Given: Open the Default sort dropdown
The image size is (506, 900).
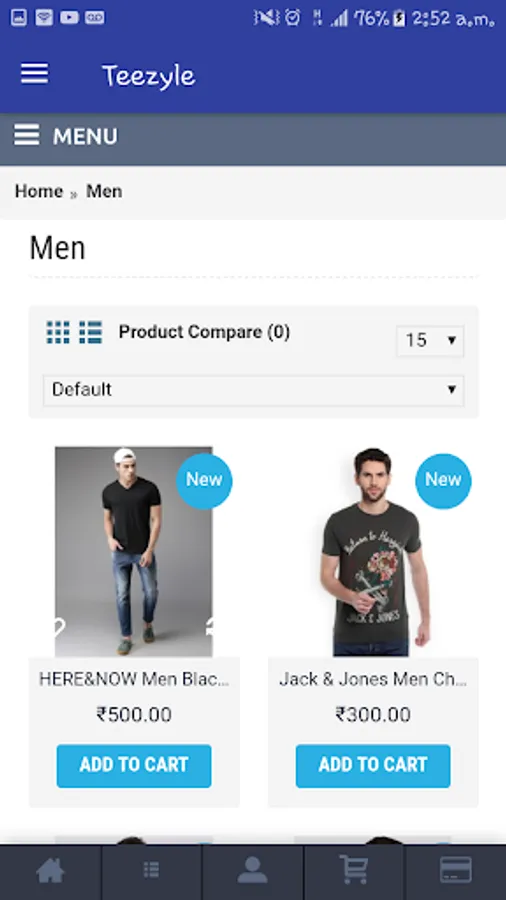Looking at the screenshot, I should click(253, 390).
